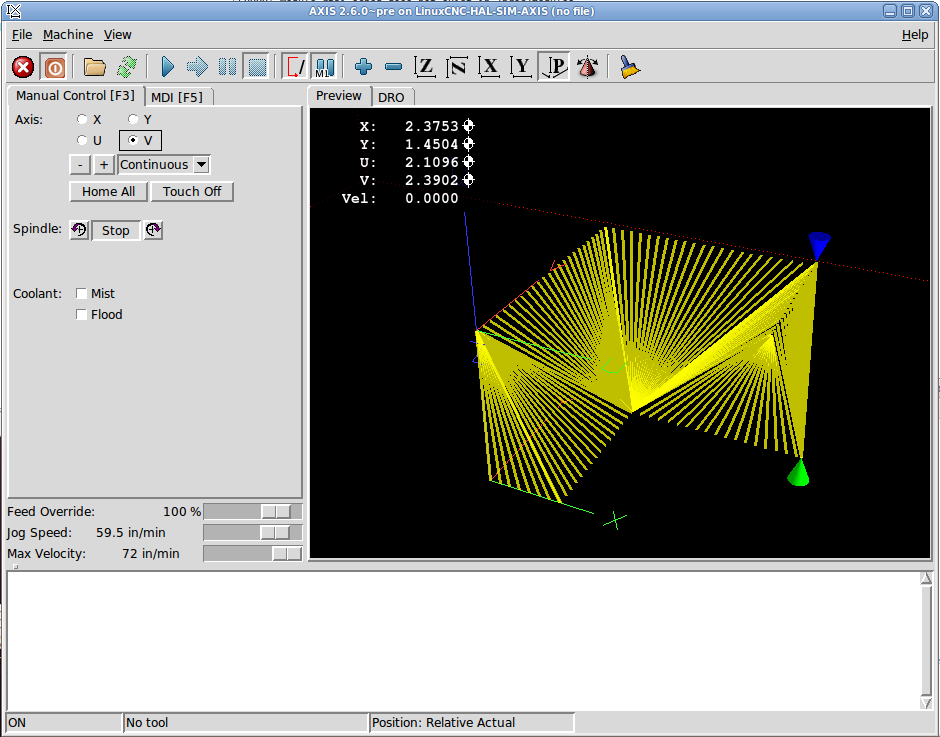Switch to Z top view
The image size is (940, 737).
tap(425, 67)
